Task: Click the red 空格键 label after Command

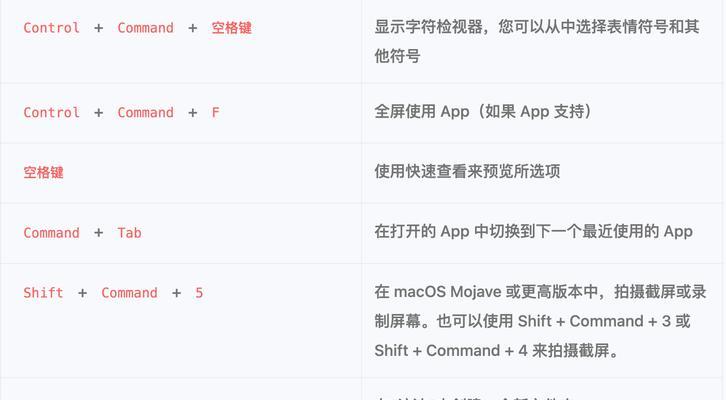Action: [x=232, y=28]
